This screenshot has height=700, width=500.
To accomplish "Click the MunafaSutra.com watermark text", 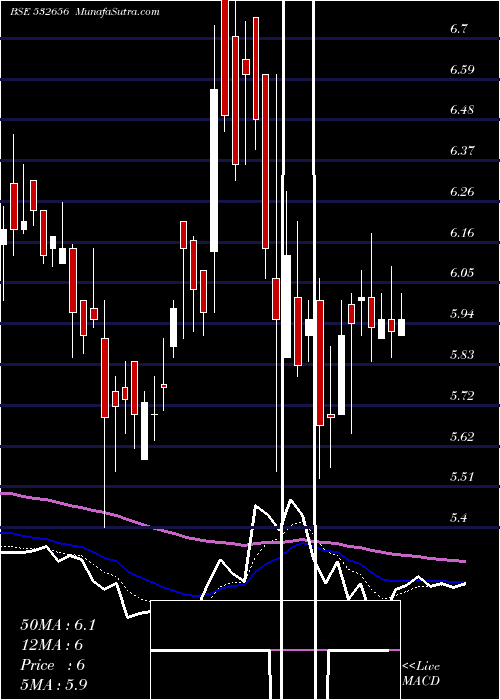I will (118, 12).
